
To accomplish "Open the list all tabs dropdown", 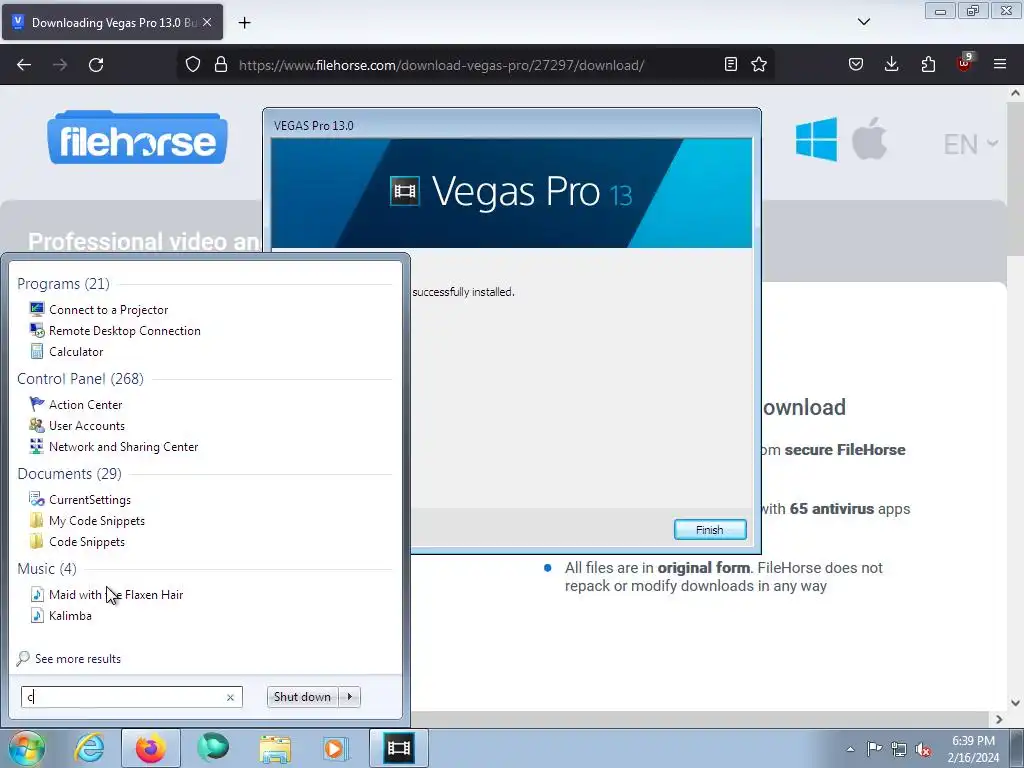I will tap(863, 22).
